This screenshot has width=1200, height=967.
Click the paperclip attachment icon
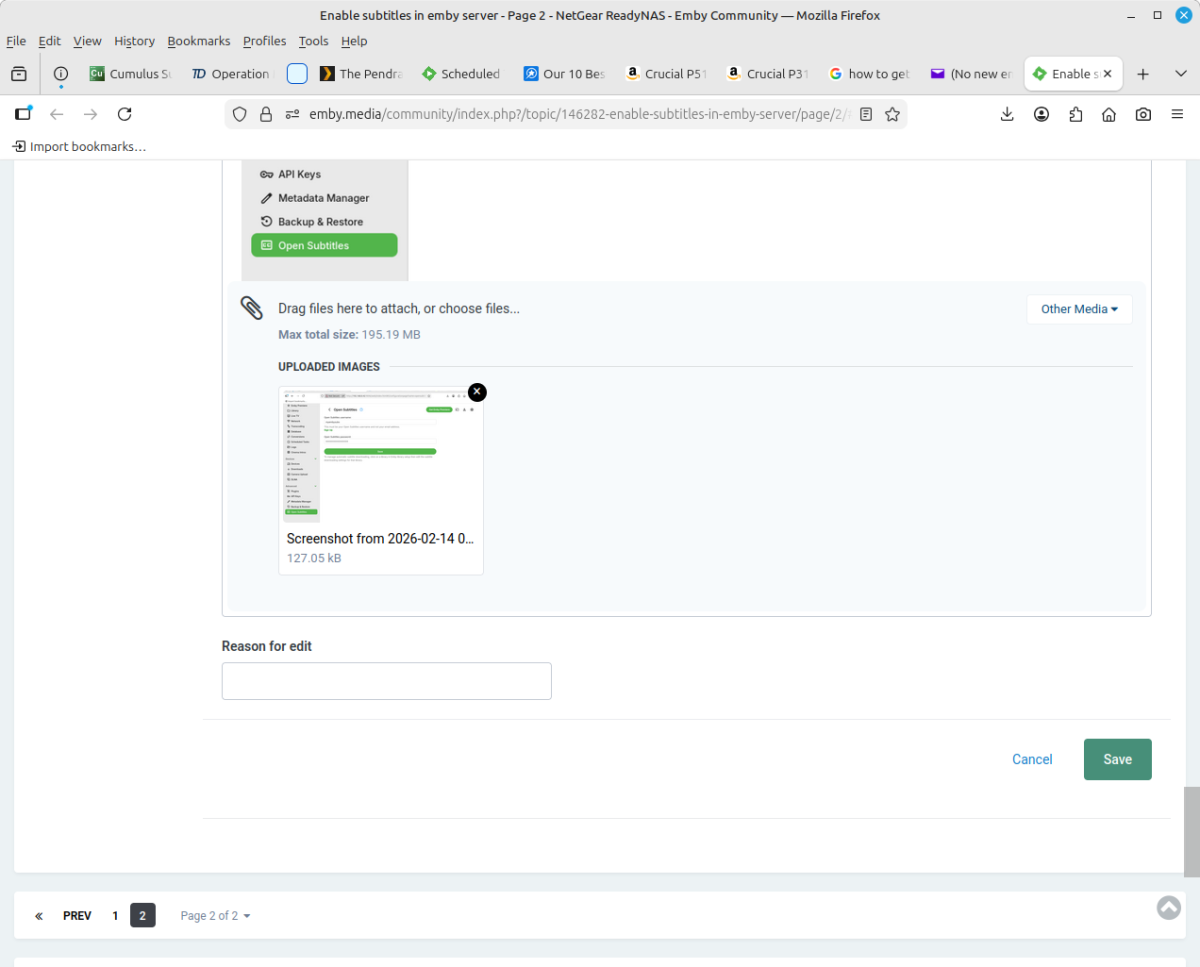(x=252, y=308)
